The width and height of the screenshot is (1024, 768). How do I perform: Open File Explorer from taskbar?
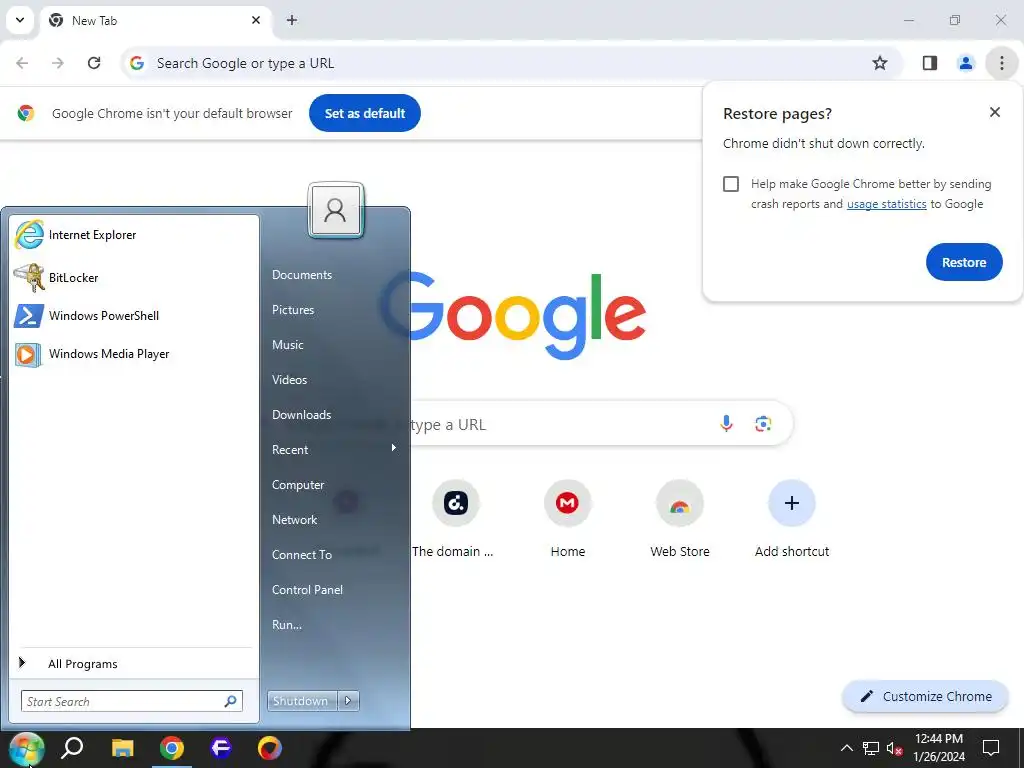tap(122, 748)
